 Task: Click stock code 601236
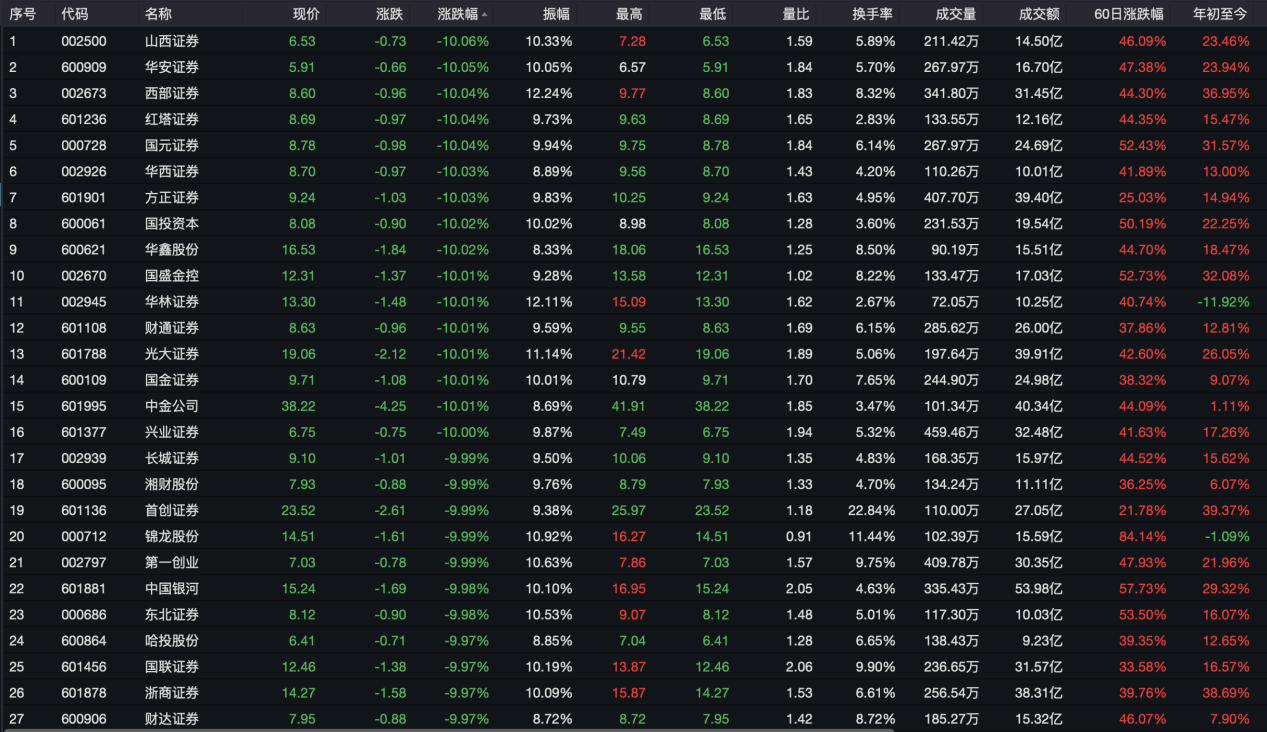pyautogui.click(x=84, y=119)
